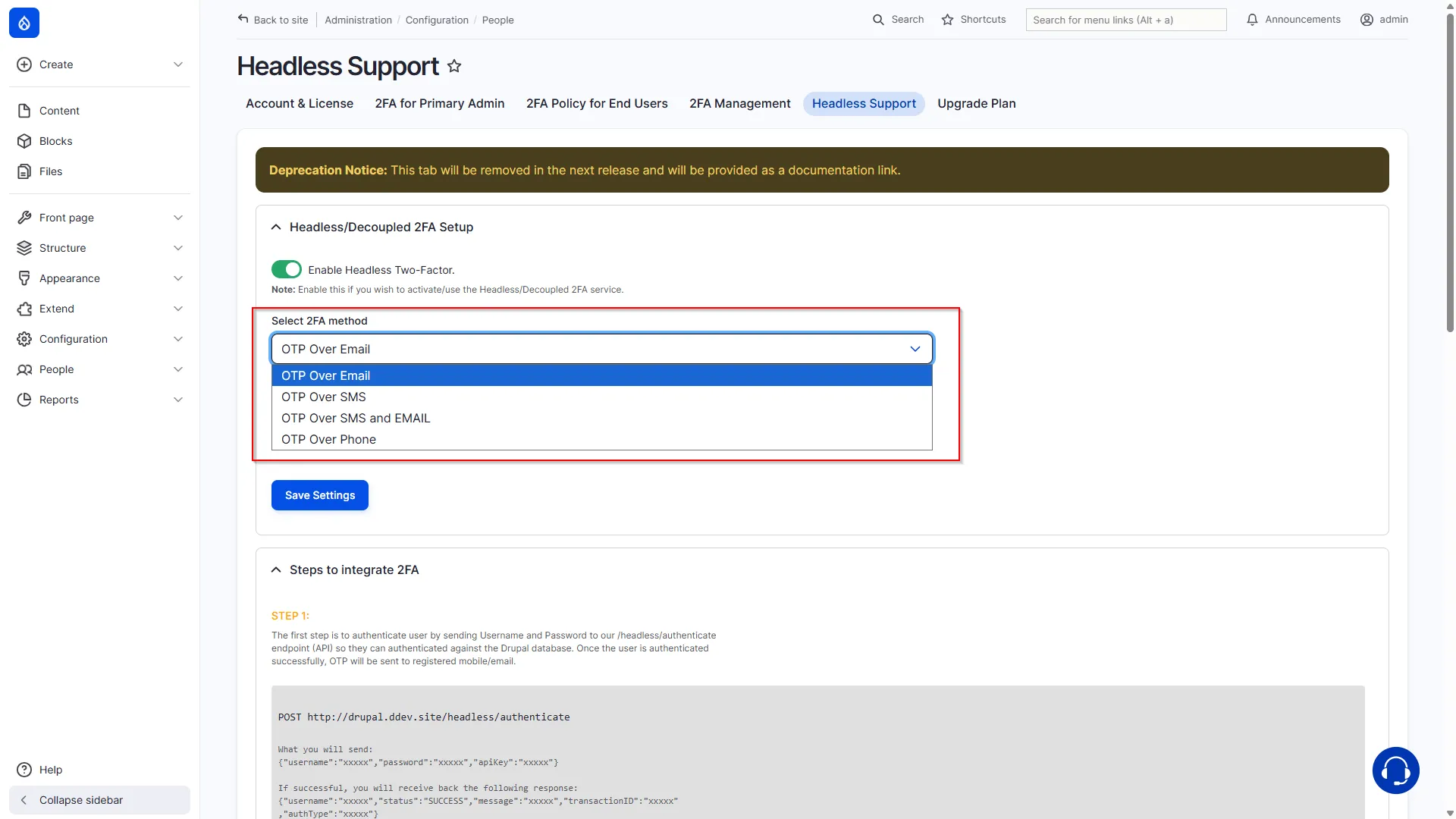This screenshot has width=1456, height=819.
Task: Click the Blocks cube icon
Action: coord(24,141)
